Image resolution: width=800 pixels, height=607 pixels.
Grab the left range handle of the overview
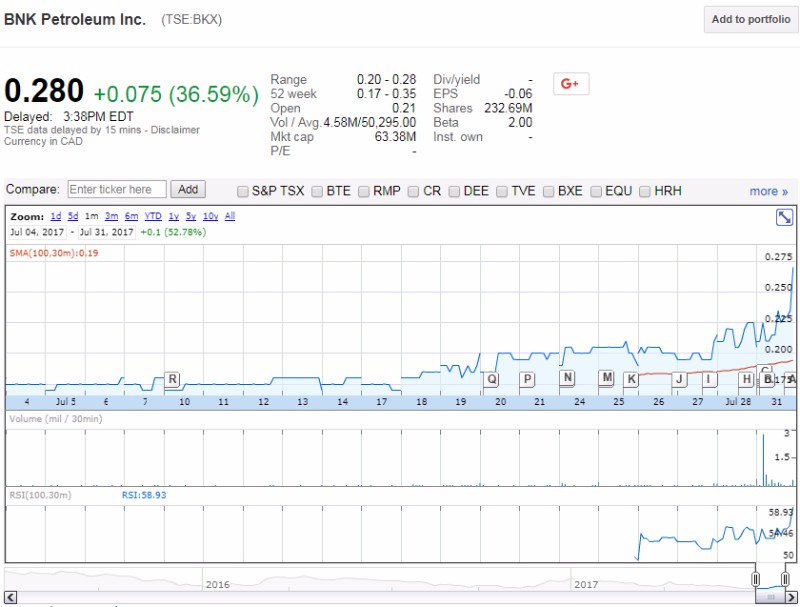[756, 579]
